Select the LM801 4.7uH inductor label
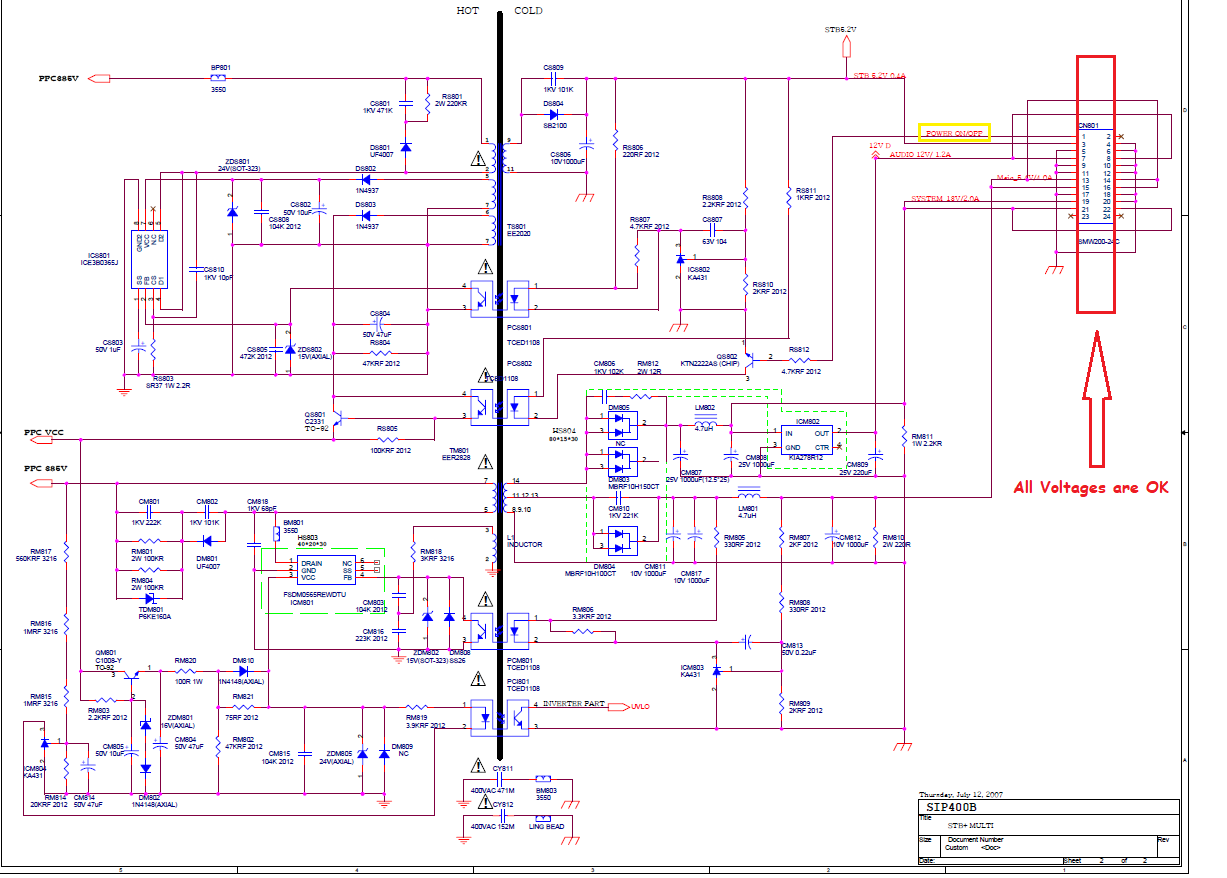This screenshot has width=1227, height=878. pos(748,513)
